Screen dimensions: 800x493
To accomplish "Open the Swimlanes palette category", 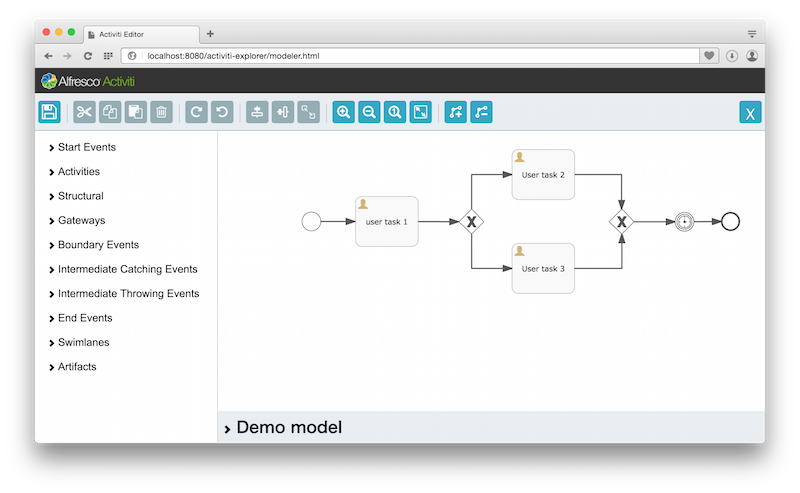I will pos(83,342).
